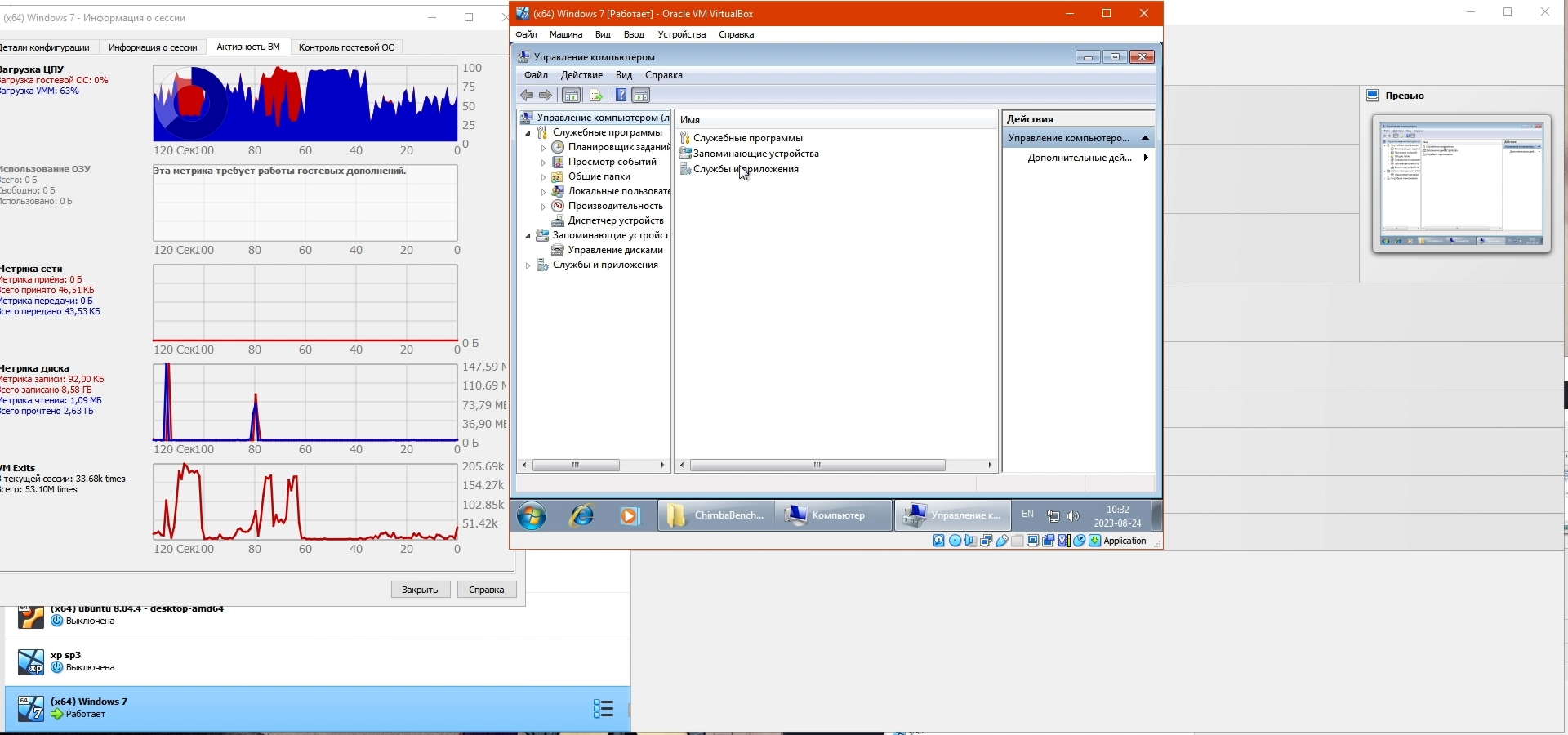Launch Windows Media Player from the taskbar
The width and height of the screenshot is (1568, 735).
click(x=629, y=516)
